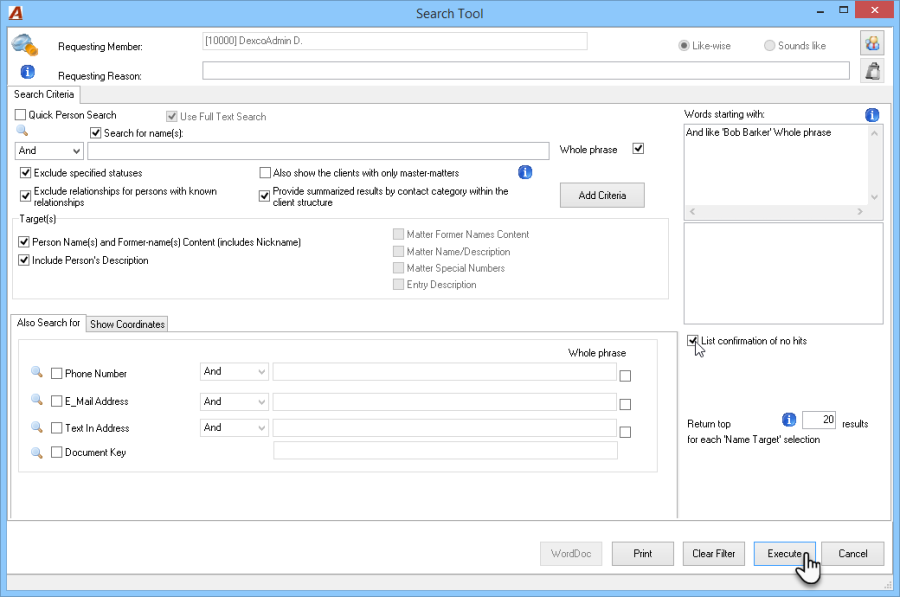Switch to the Show Coordinates tab
The image size is (900, 597).
pyautogui.click(x=127, y=324)
